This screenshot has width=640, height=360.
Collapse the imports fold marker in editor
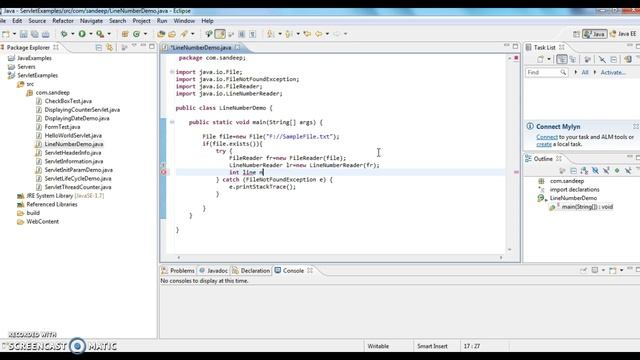pos(172,72)
